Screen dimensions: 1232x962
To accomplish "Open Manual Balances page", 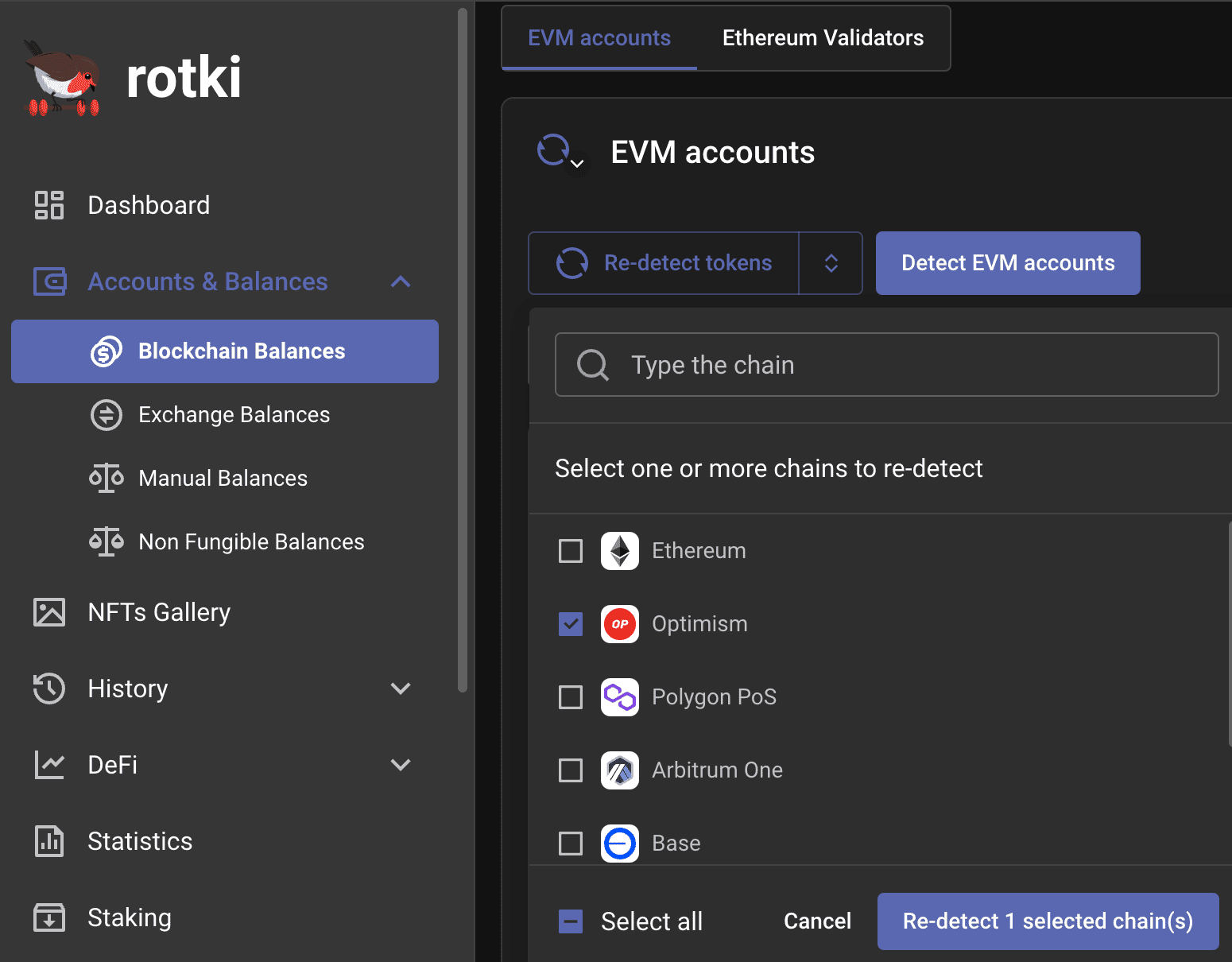I will pyautogui.click(x=225, y=479).
